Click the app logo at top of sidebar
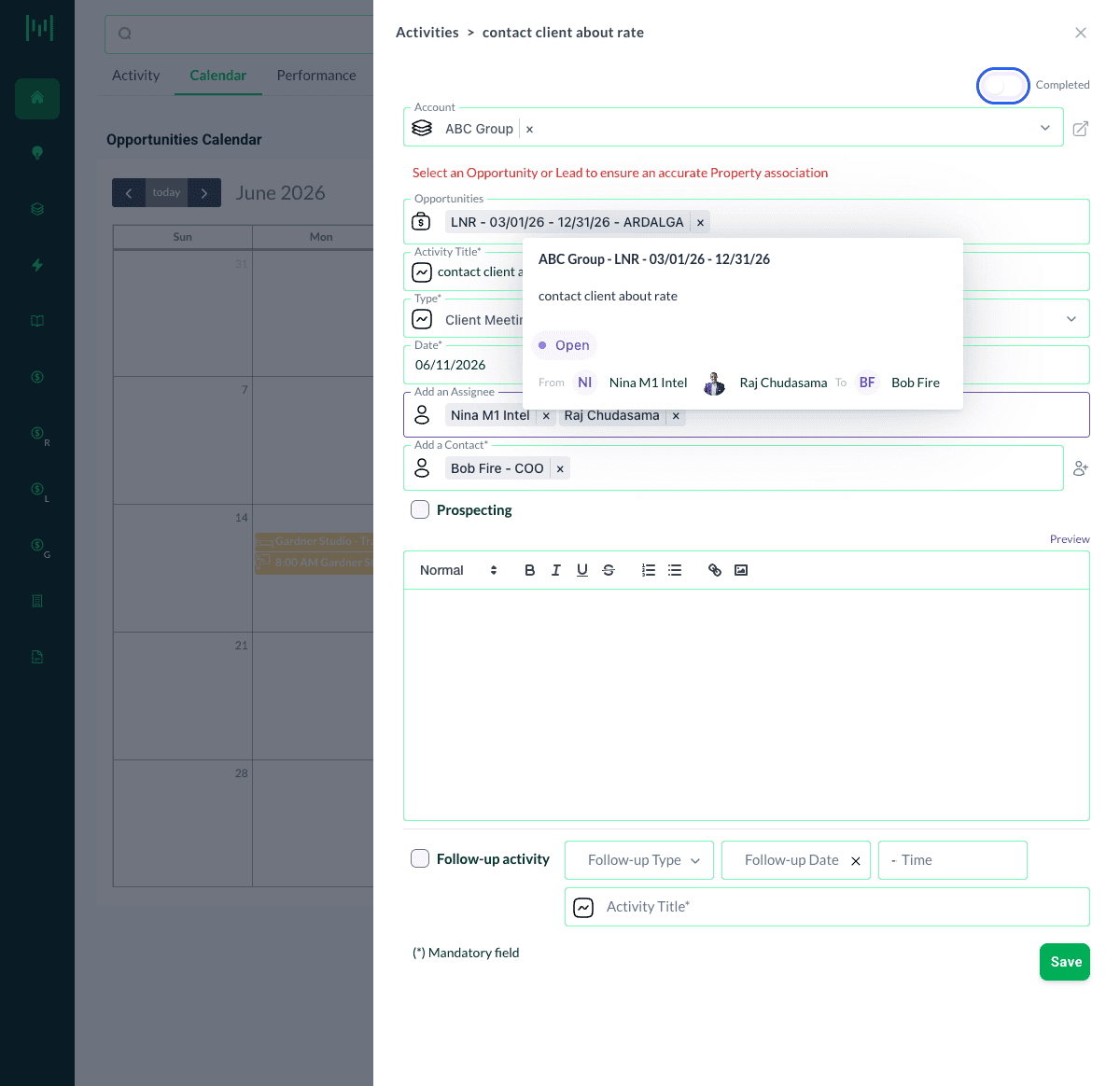Screen dimensions: 1120x1086 [39, 28]
